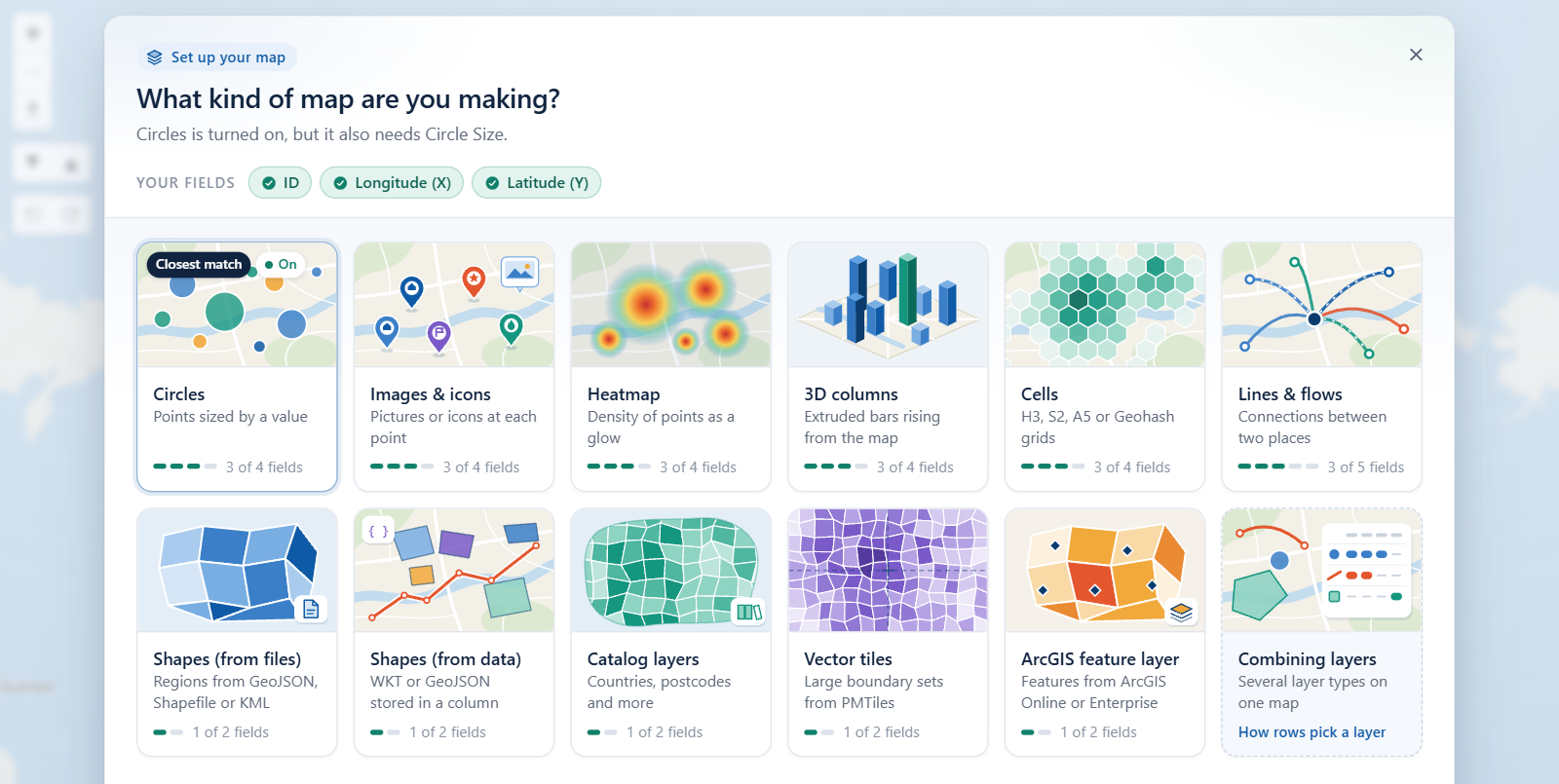Click the Longitude (X) field chip
1559x784 pixels.
tap(392, 183)
